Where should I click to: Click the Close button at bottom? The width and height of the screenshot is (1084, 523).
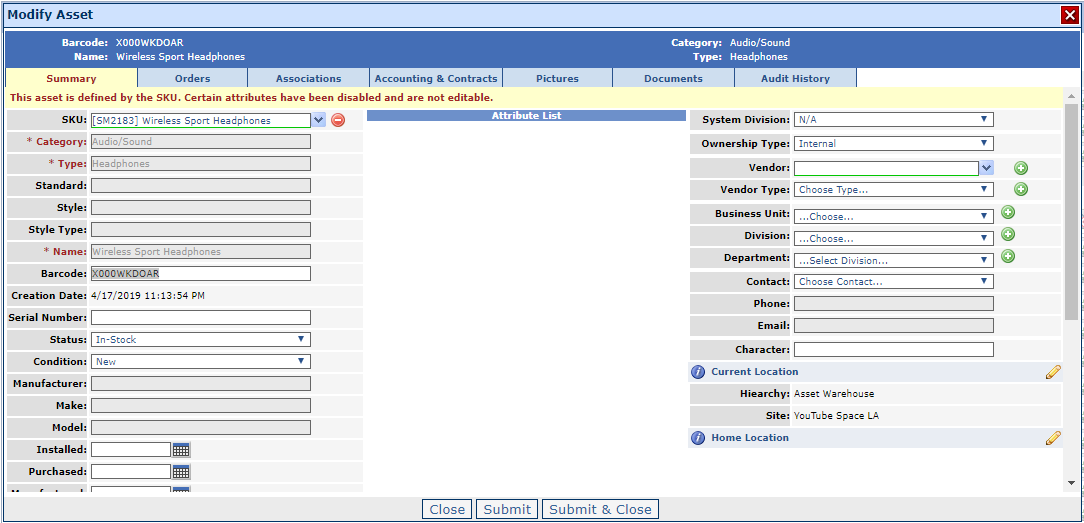pyautogui.click(x=447, y=509)
